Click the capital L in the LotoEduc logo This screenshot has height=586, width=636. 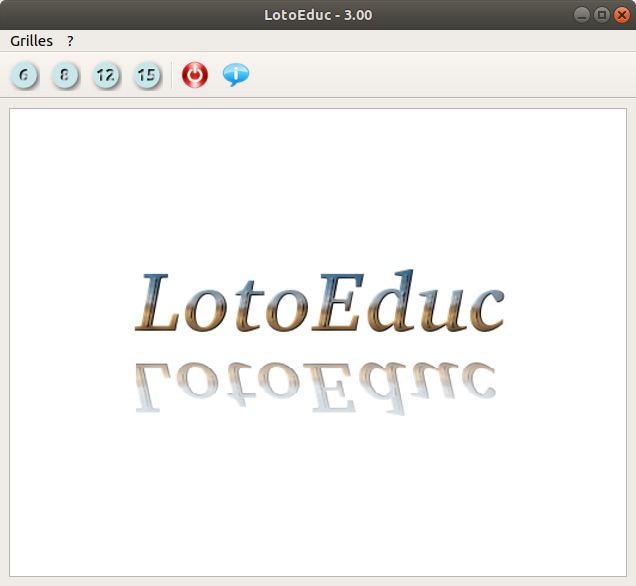tap(158, 302)
